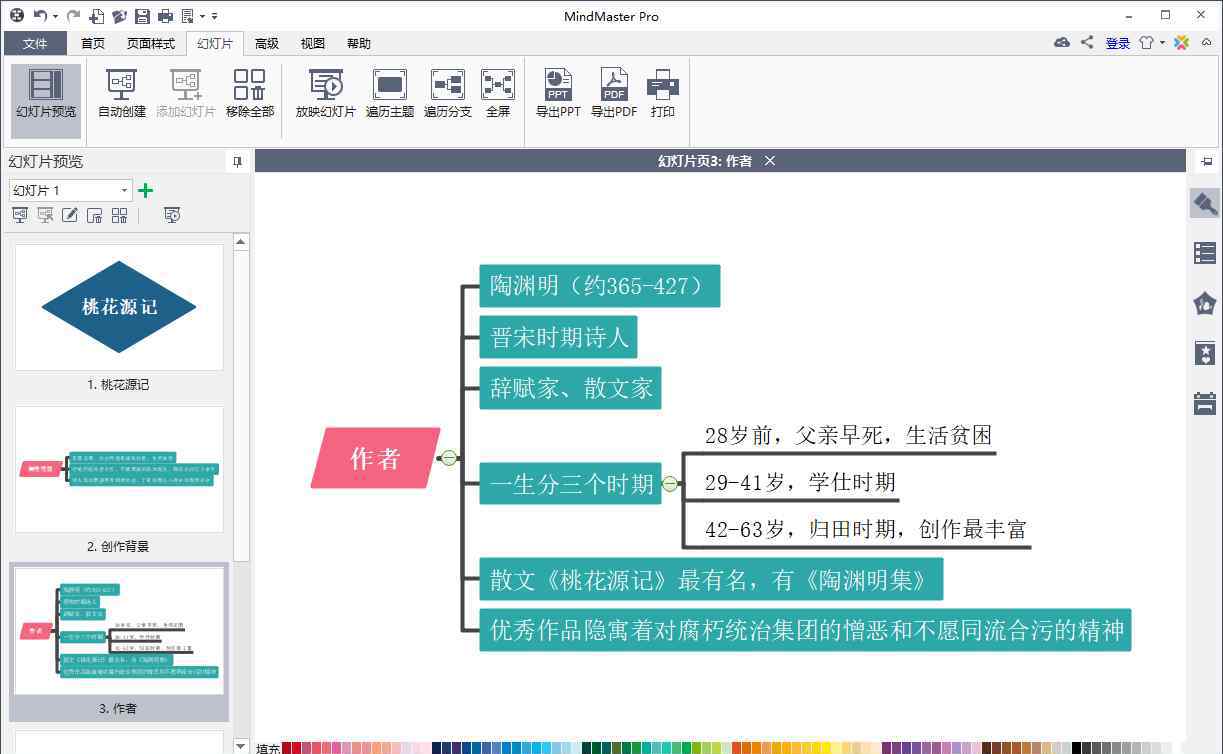
Task: Click the printer icon in quick access bar
Action: point(165,16)
